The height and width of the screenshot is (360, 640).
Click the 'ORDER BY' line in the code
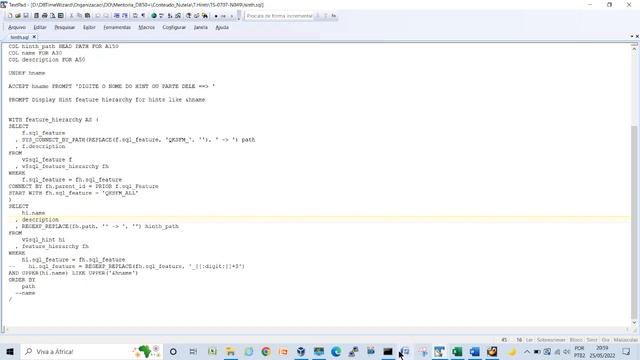click(x=22, y=280)
